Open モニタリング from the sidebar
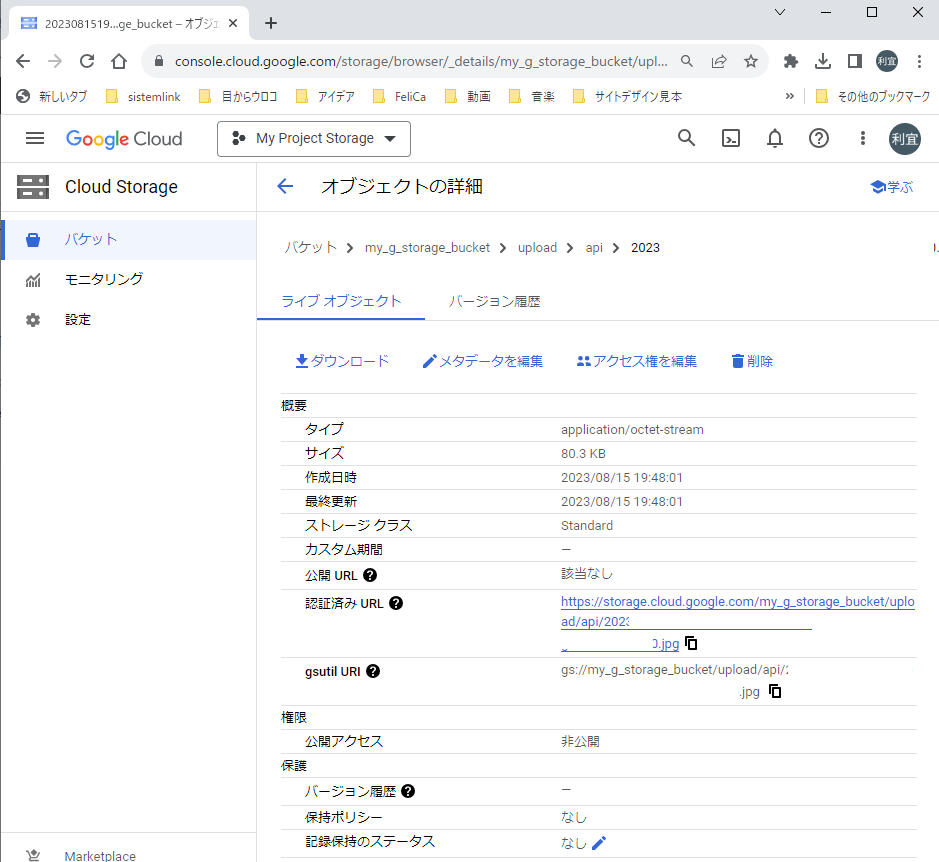Screen dimensions: 939x862 pos(103,279)
